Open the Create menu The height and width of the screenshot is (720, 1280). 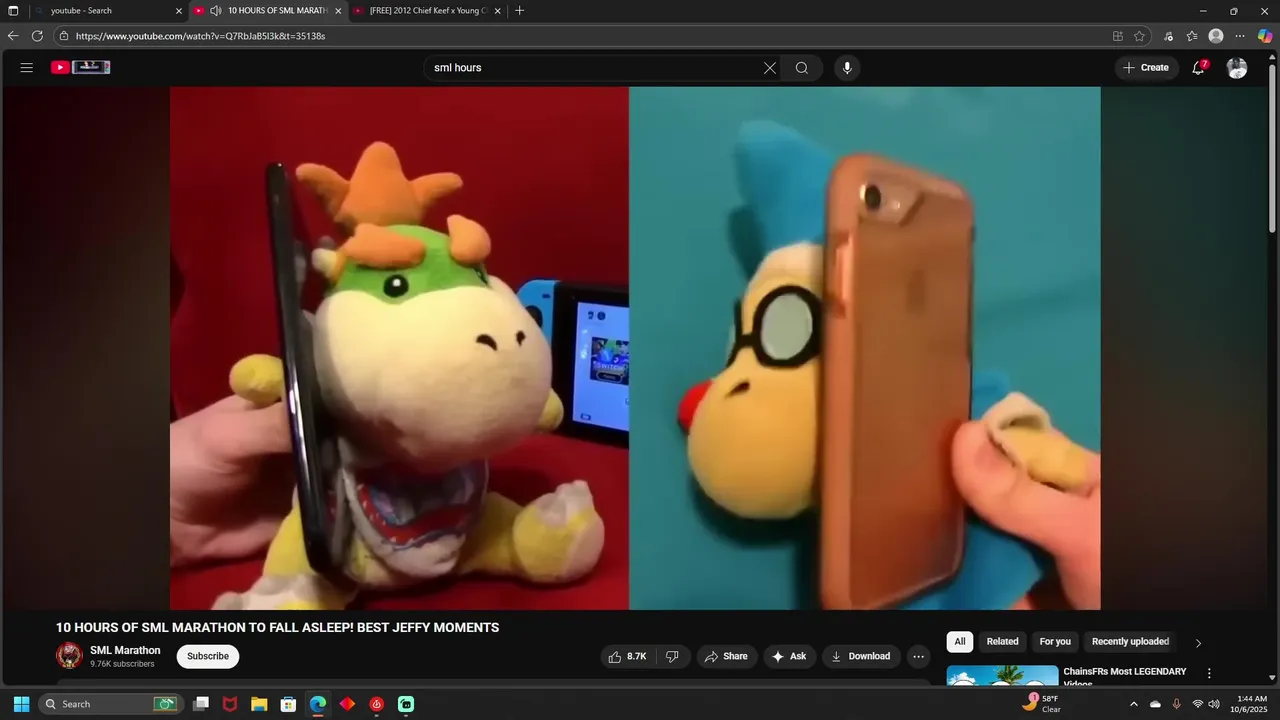pyautogui.click(x=1146, y=68)
